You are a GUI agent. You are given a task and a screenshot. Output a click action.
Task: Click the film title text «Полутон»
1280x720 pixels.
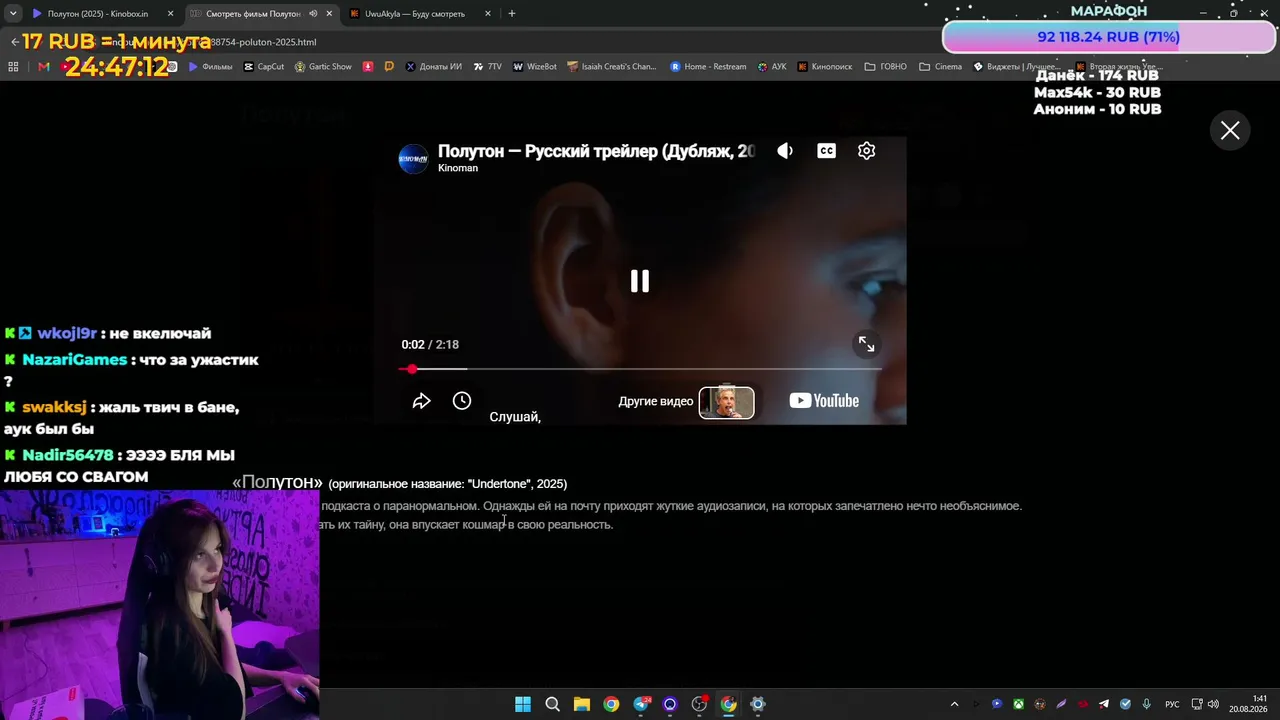tap(277, 483)
